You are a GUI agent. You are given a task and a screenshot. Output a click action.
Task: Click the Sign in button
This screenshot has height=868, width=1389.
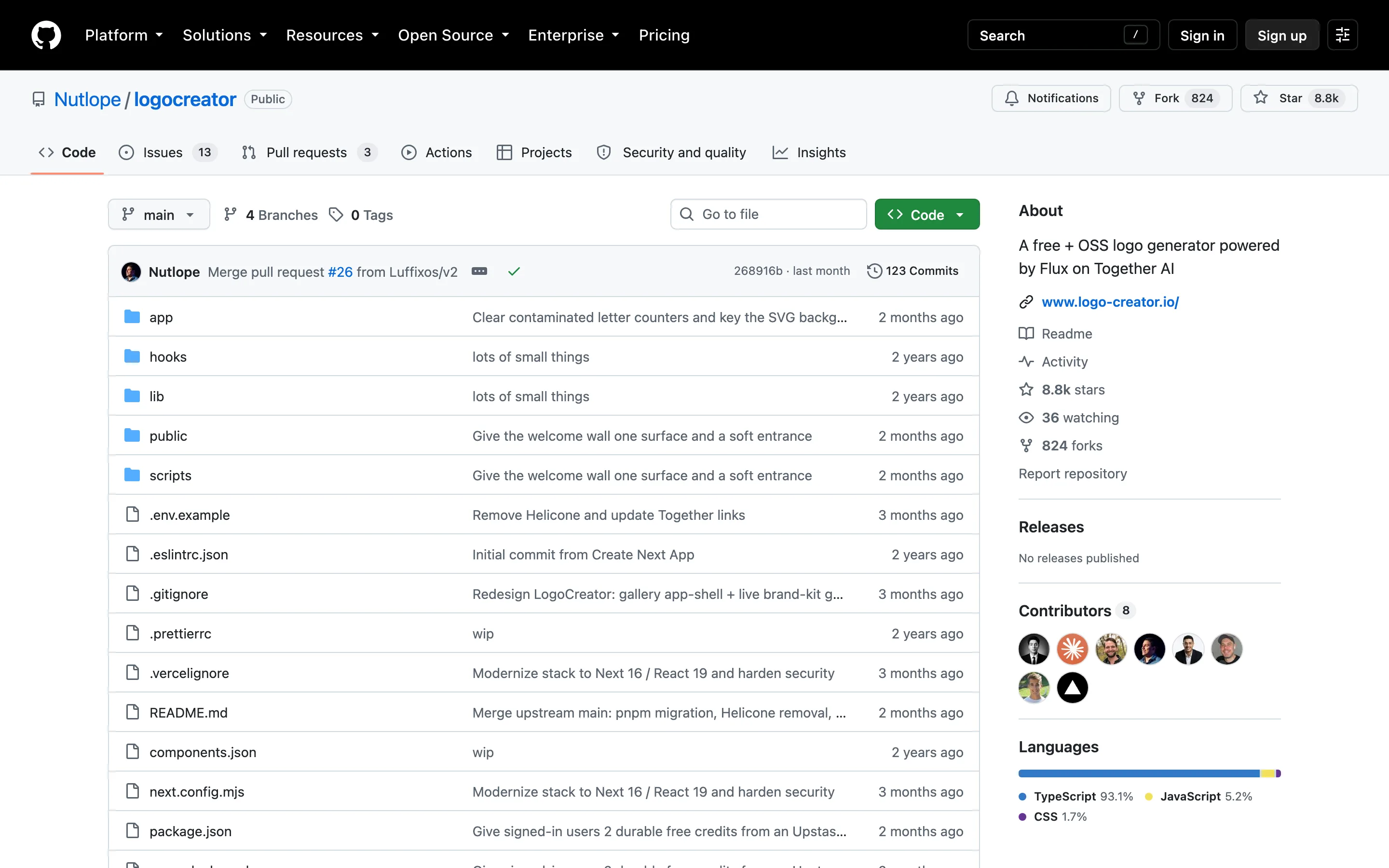[x=1202, y=35]
